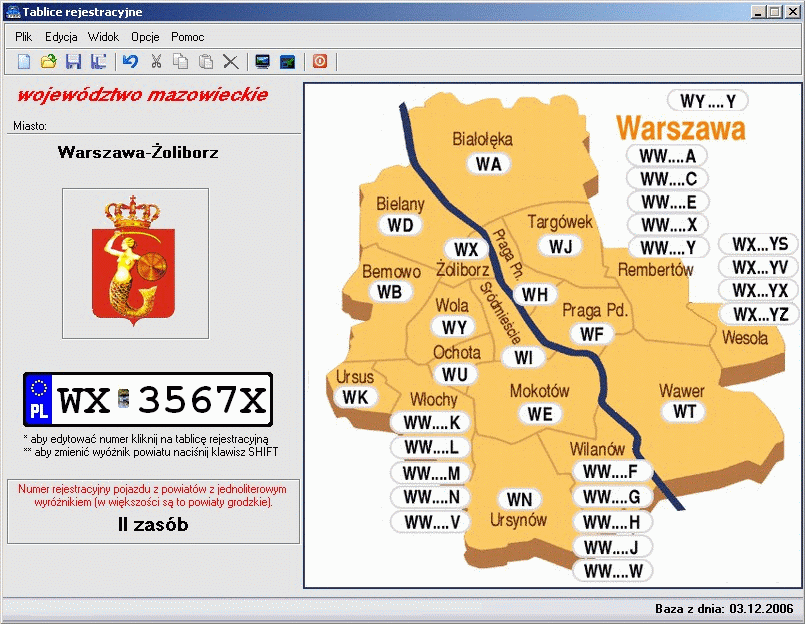This screenshot has width=805, height=624.
Task: Click the Save All toolbar icon
Action: 98,62
